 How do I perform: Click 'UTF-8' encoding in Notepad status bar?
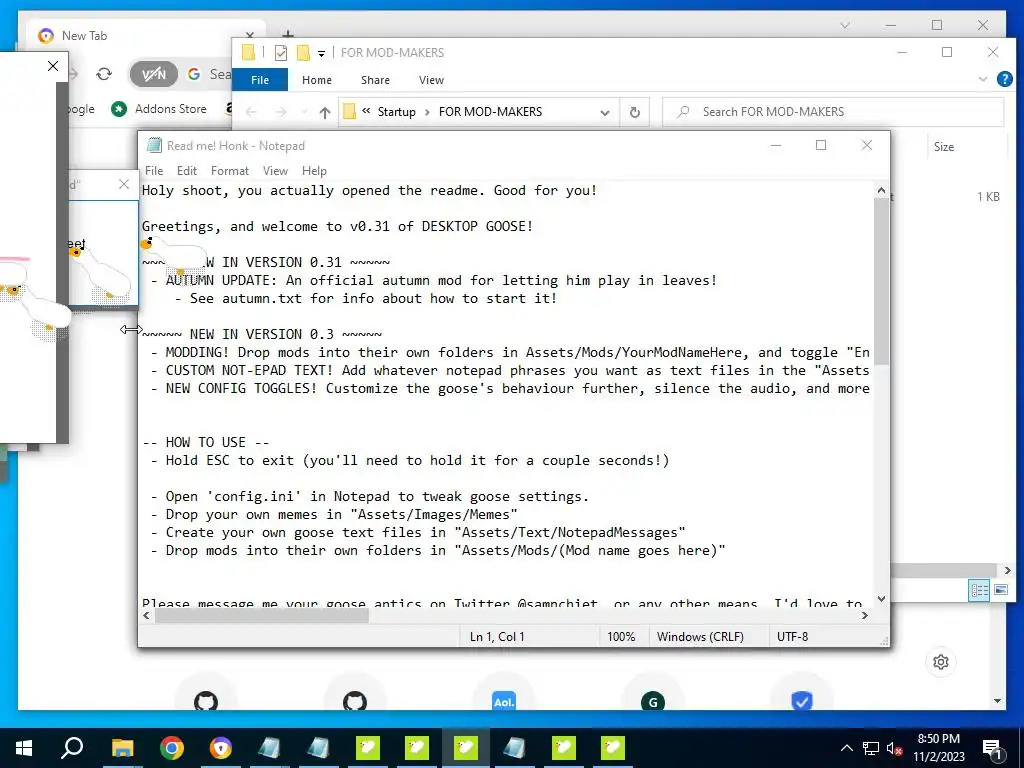792,637
